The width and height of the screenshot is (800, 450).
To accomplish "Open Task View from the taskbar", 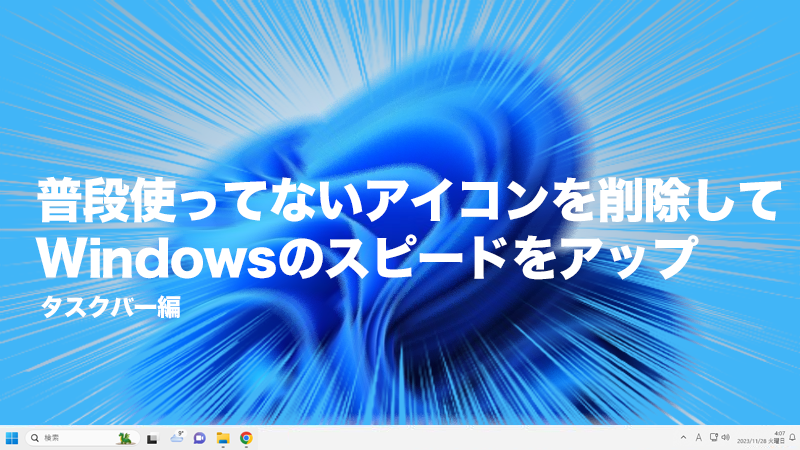I will pyautogui.click(x=152, y=438).
